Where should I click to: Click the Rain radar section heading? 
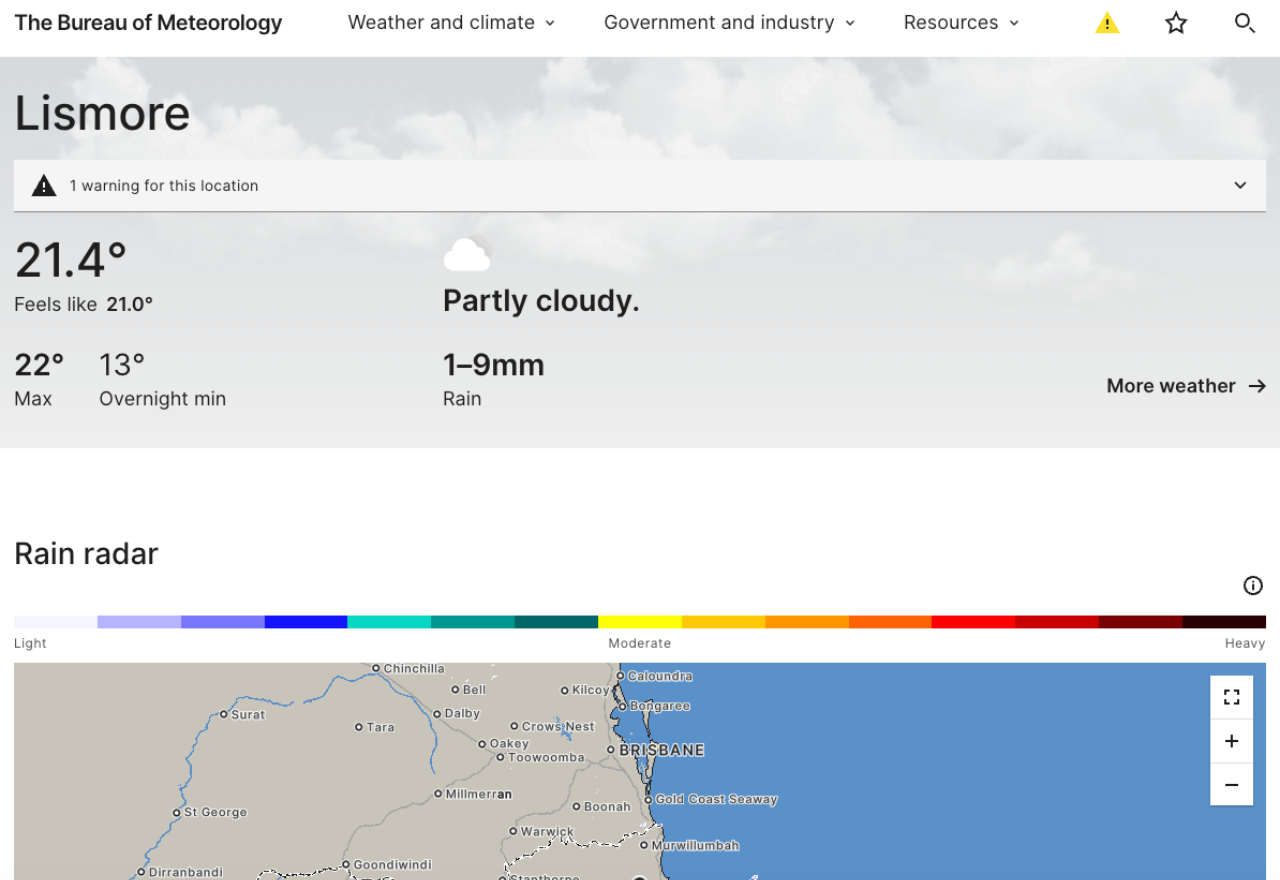click(86, 553)
